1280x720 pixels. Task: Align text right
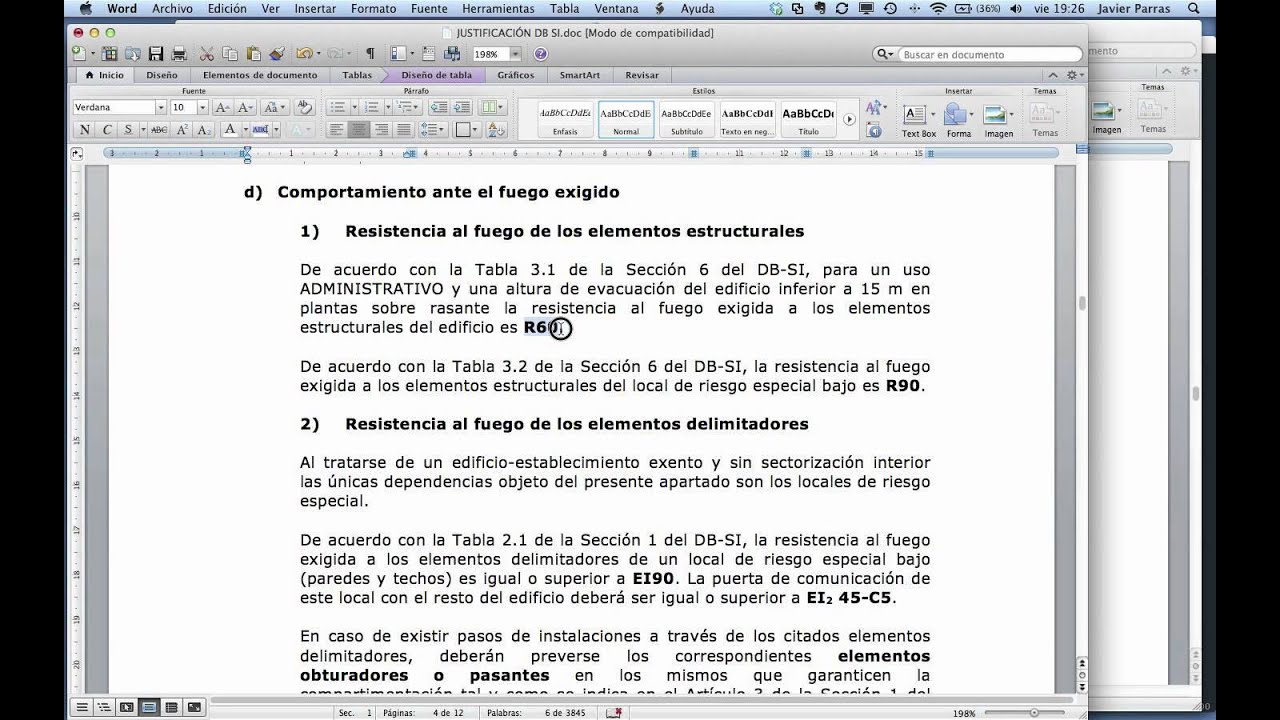pyautogui.click(x=381, y=130)
